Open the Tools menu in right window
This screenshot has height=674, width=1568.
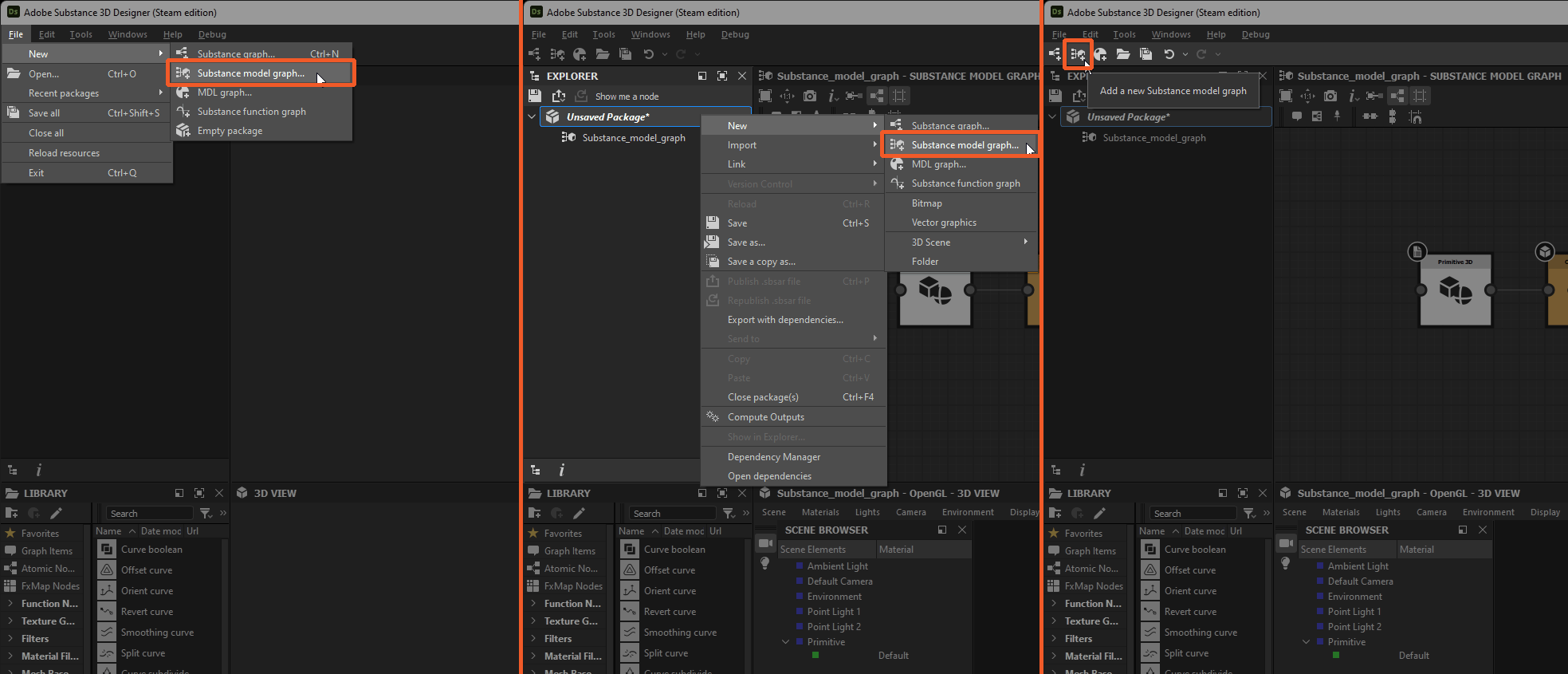pos(1124,34)
